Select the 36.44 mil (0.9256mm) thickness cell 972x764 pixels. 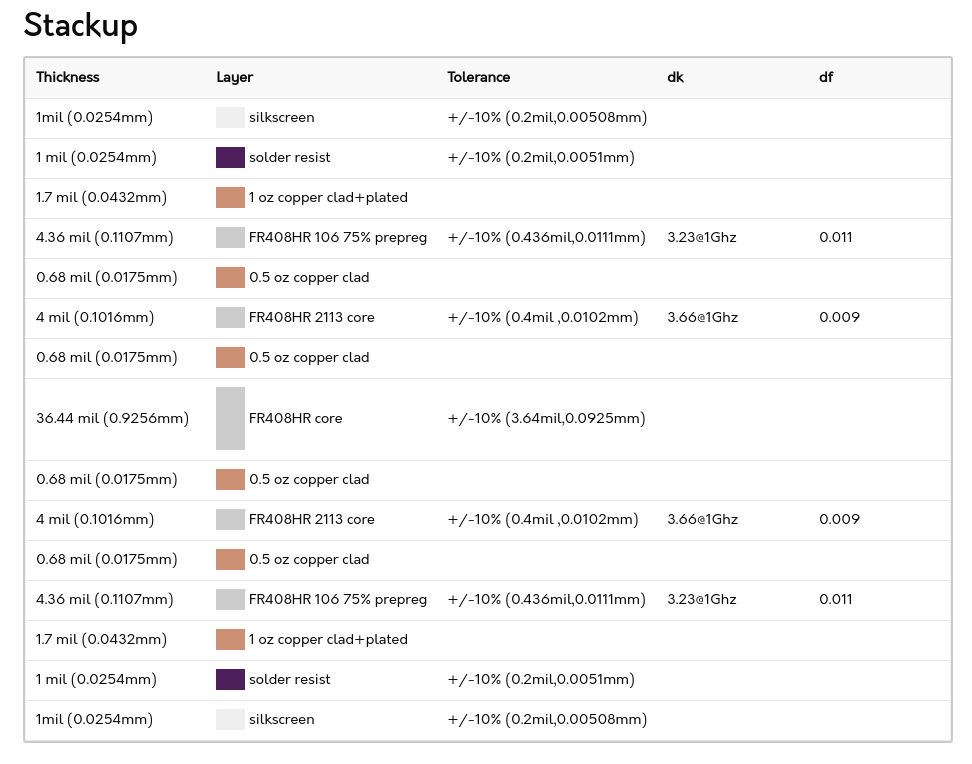click(112, 419)
